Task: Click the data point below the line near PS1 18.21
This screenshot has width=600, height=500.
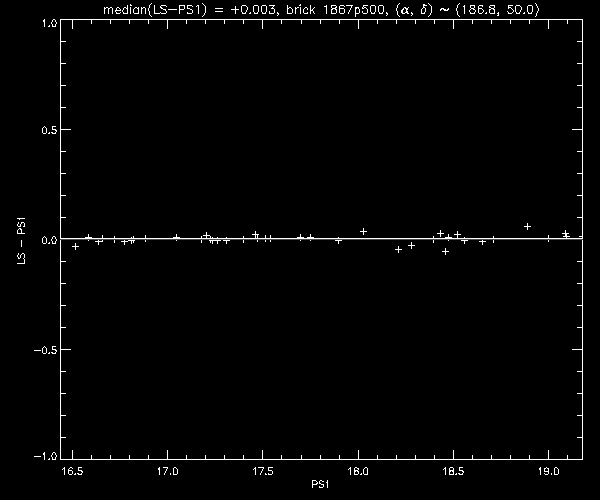Action: 398,250
